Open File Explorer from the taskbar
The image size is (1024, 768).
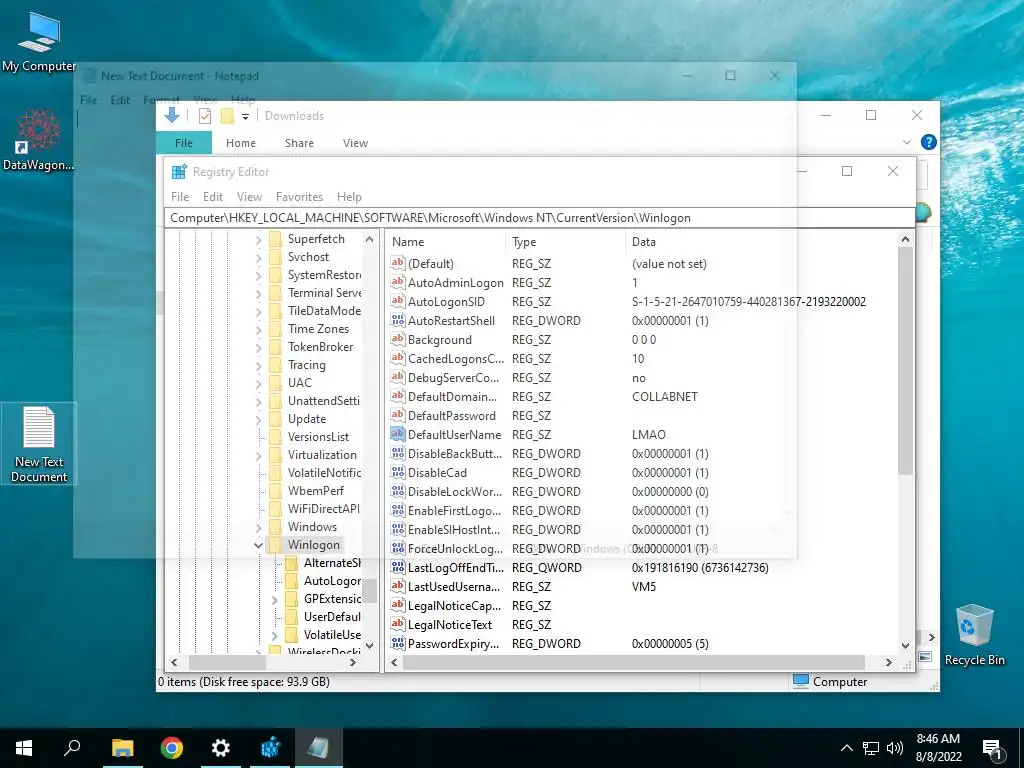(x=122, y=748)
